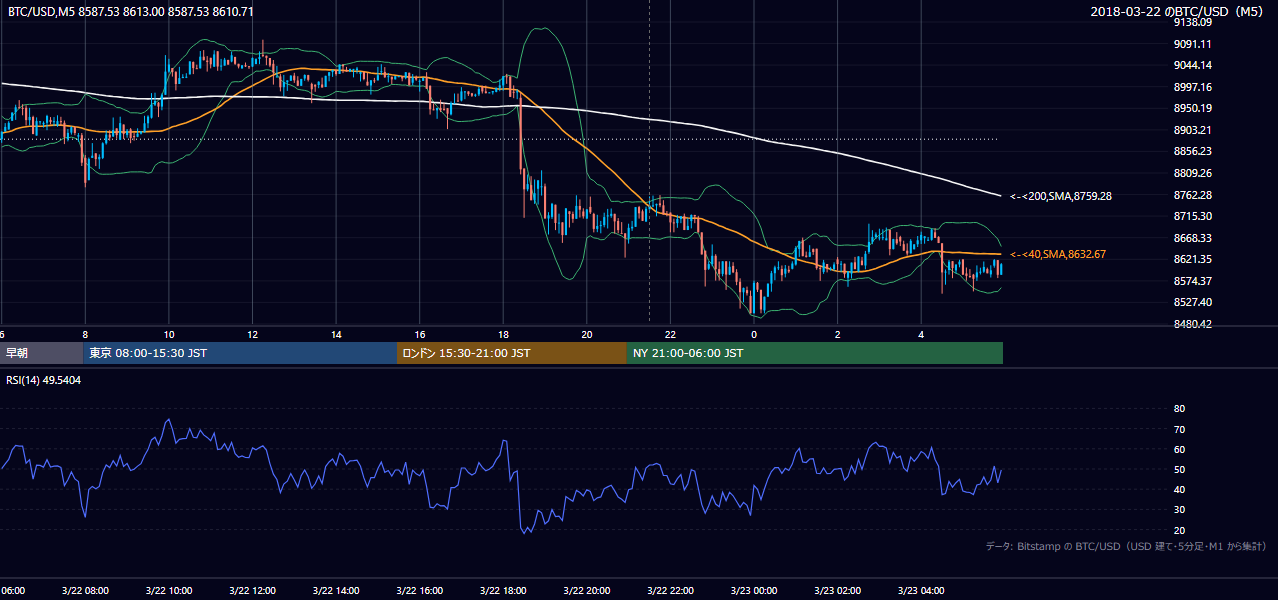Click RSI scale level 60
Screen dimensions: 1278x600
[x=1179, y=449]
